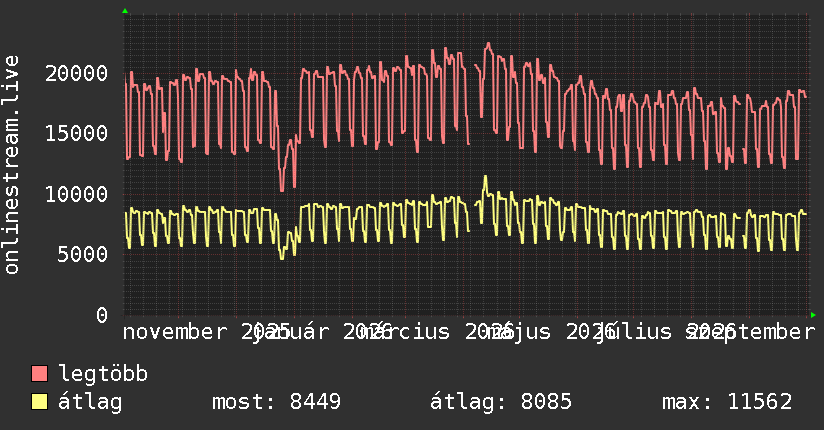
Task: Select the legtöbb legend label
Action: [103, 373]
